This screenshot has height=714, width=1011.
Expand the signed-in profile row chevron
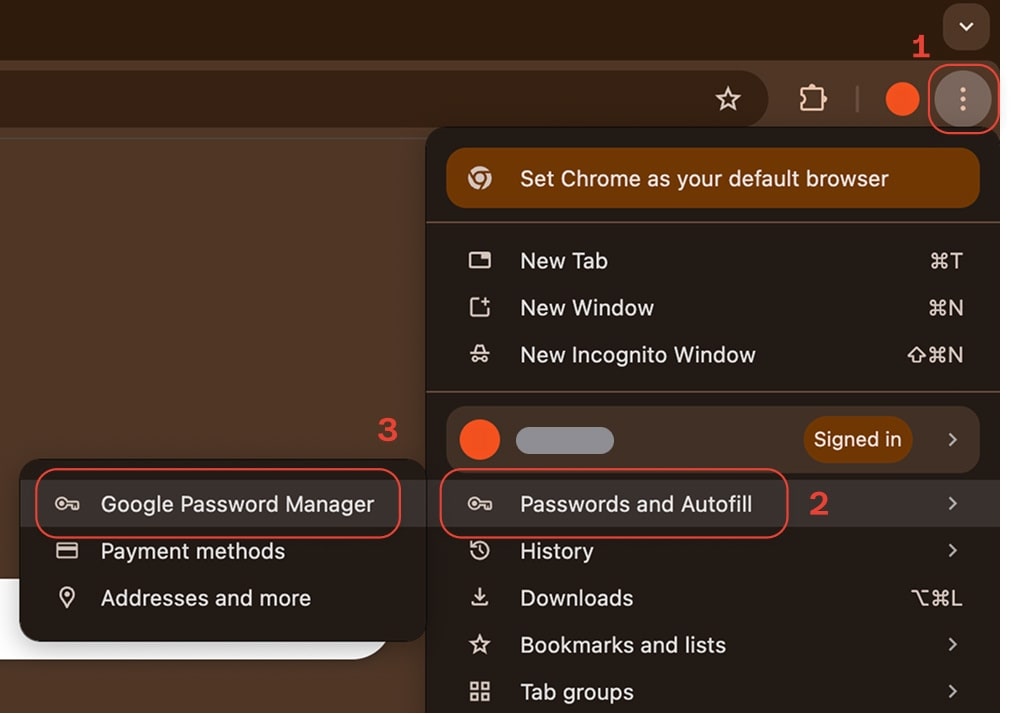[952, 439]
